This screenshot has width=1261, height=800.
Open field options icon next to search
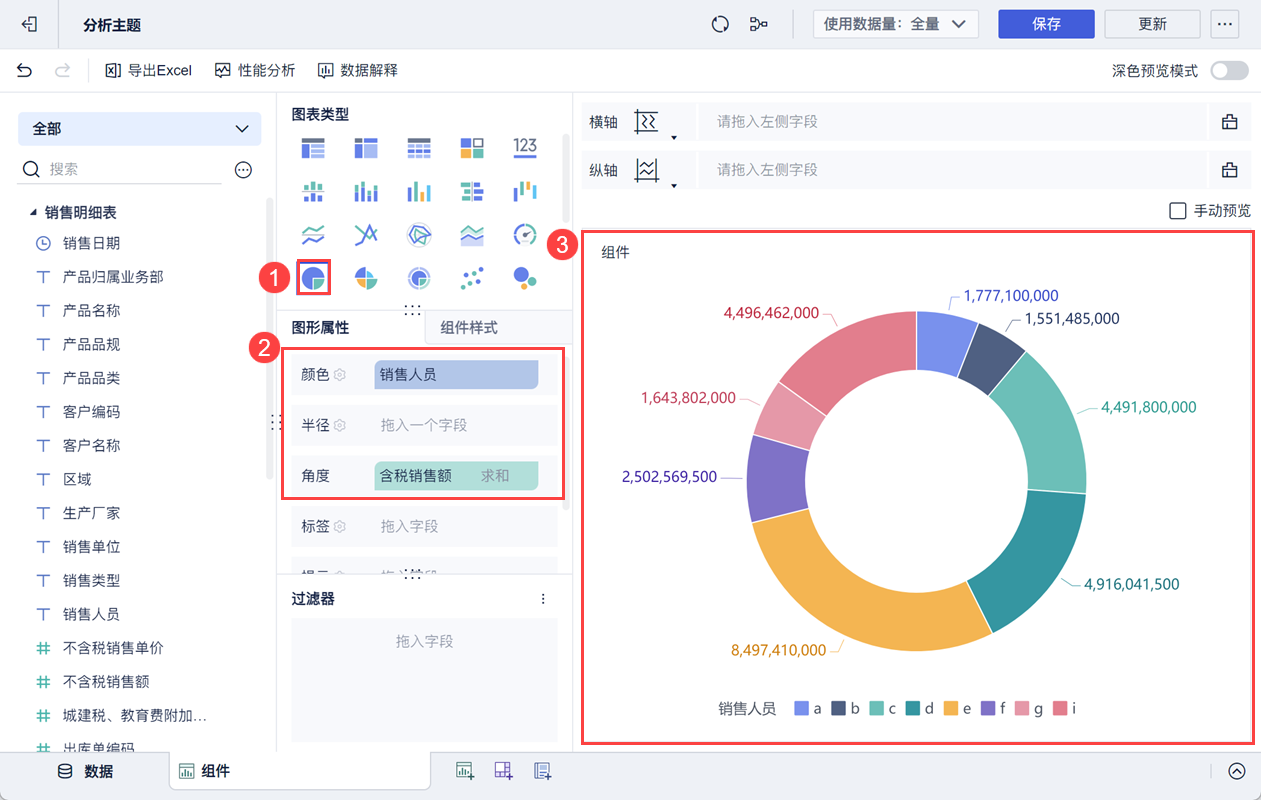click(x=243, y=170)
